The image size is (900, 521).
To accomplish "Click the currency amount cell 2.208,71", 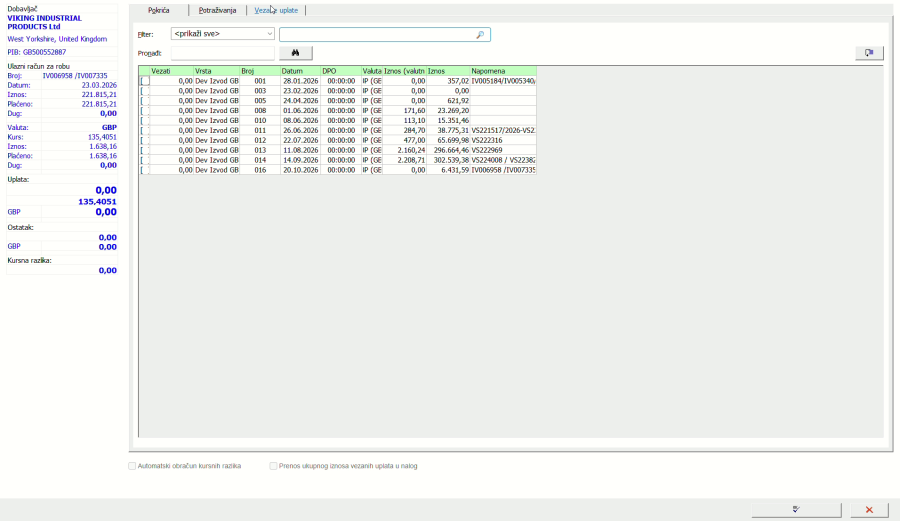I will (x=405, y=160).
